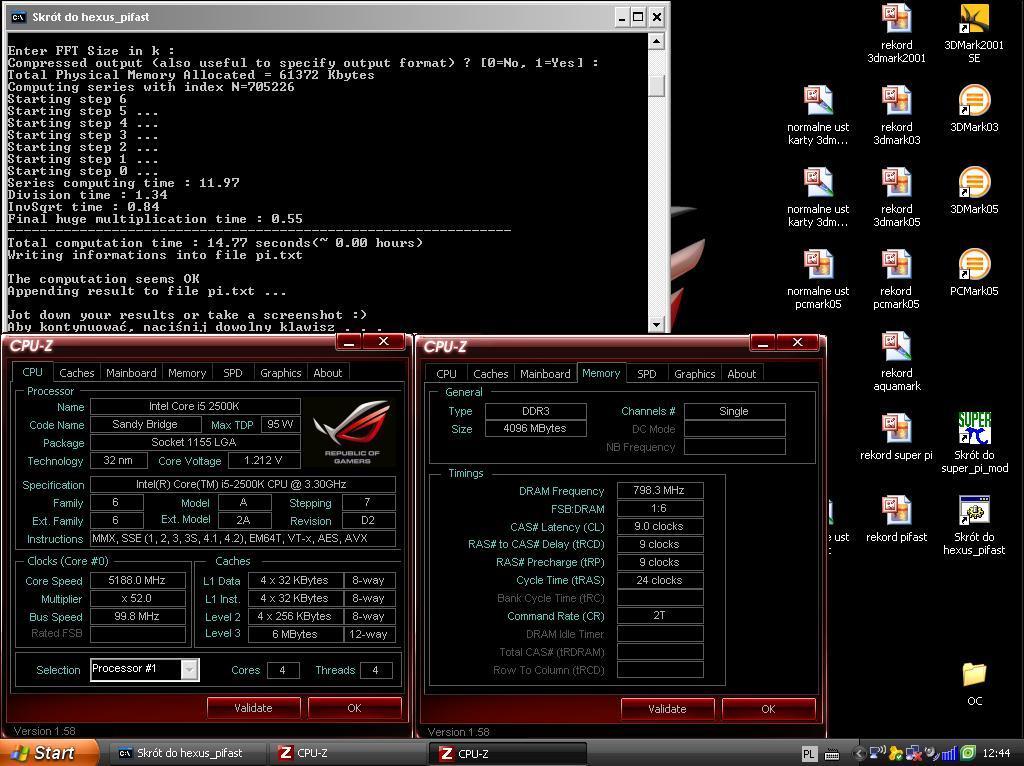
Task: Click OK in right CPU-Z memory window
Action: (x=768, y=709)
